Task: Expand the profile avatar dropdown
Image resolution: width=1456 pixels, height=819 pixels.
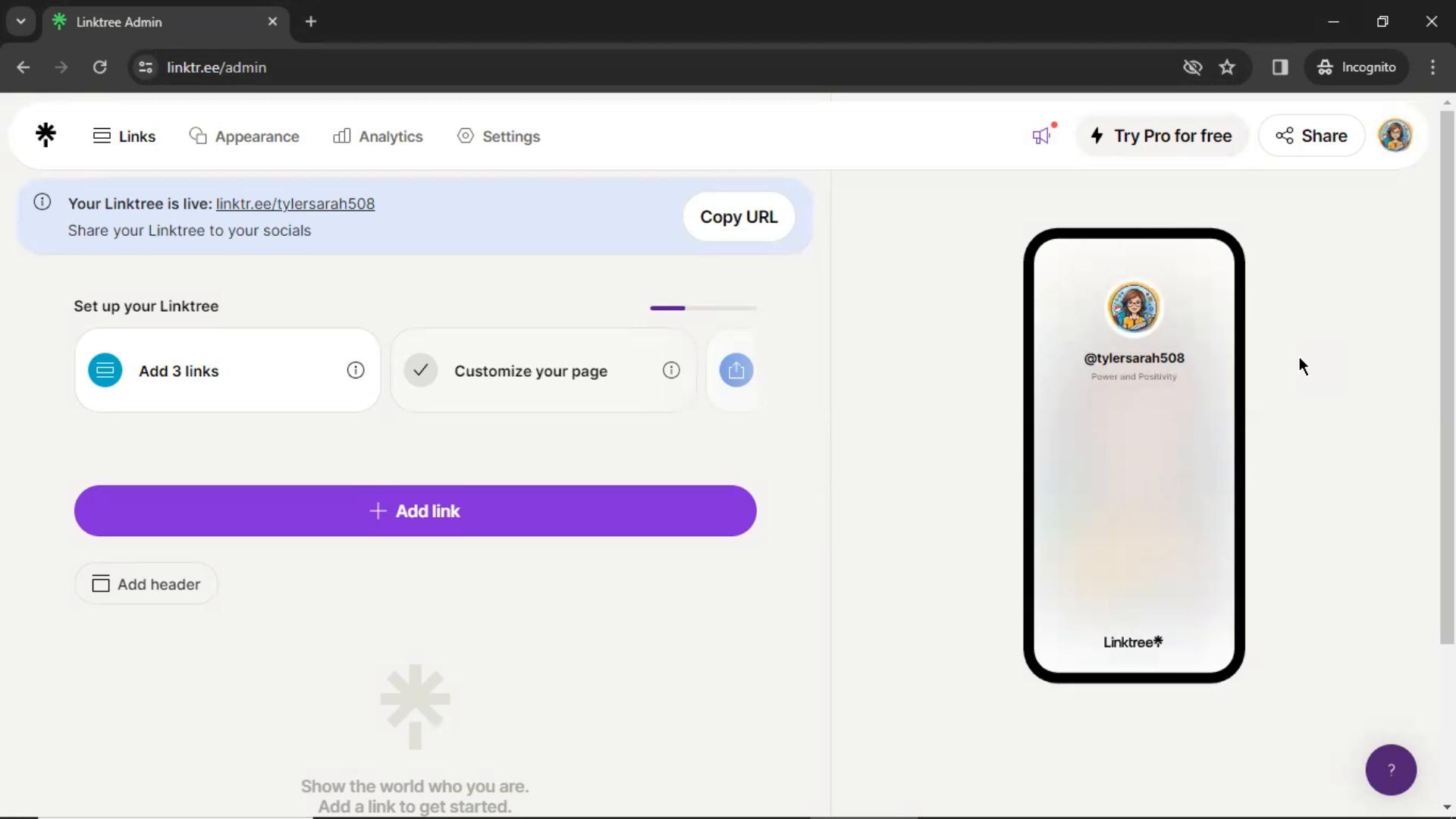Action: (x=1397, y=135)
